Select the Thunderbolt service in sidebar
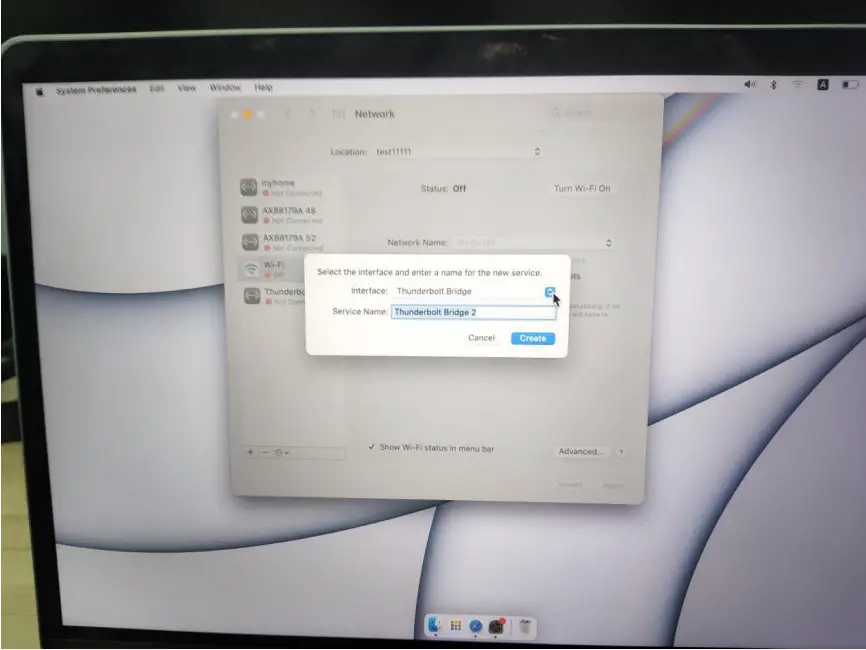 [273, 296]
